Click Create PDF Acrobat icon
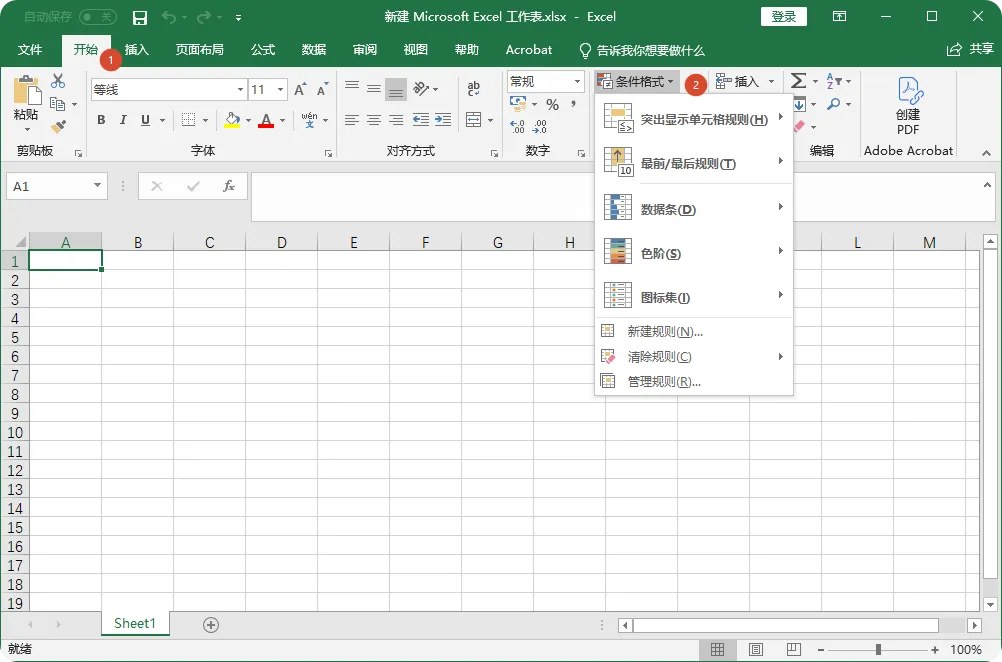 908,105
